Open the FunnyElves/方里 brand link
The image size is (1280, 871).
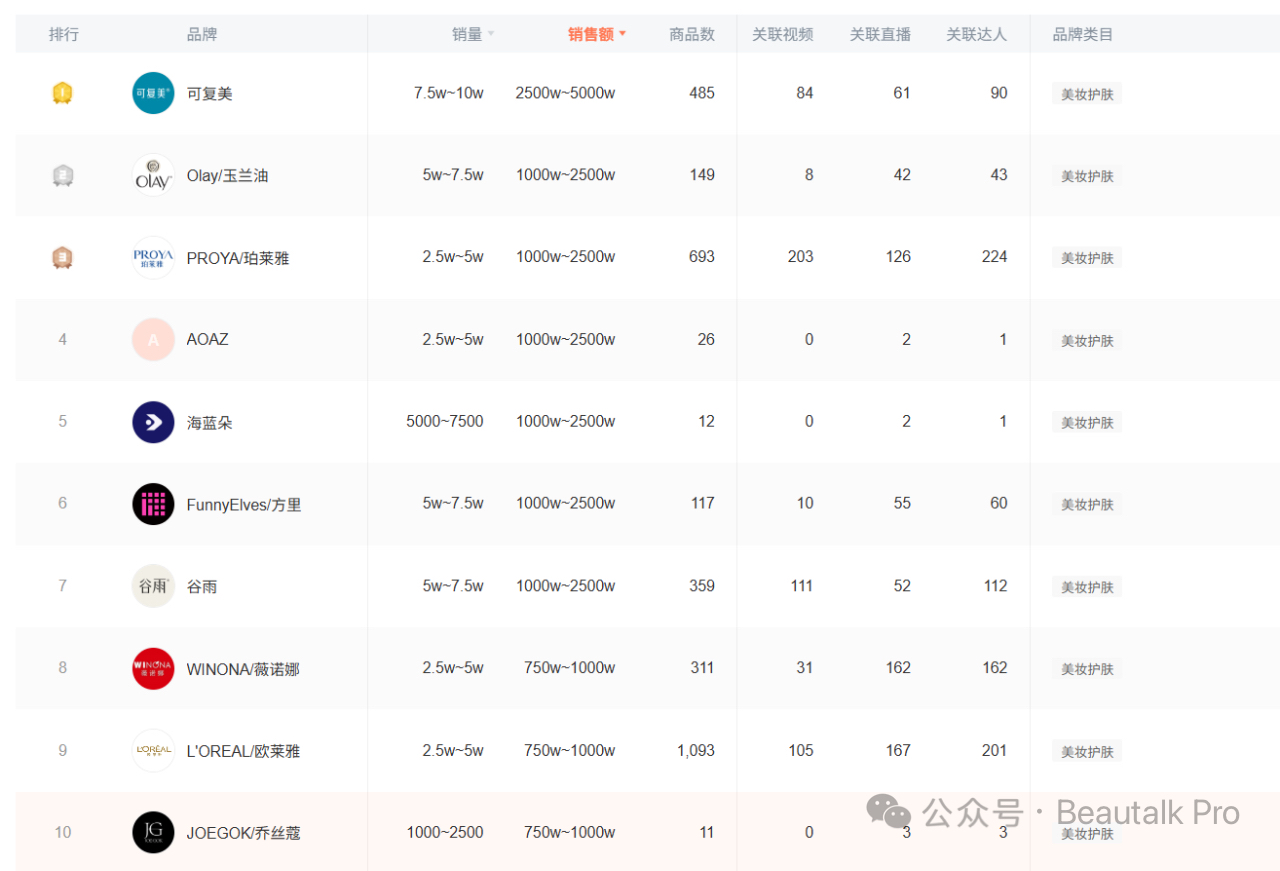point(244,505)
